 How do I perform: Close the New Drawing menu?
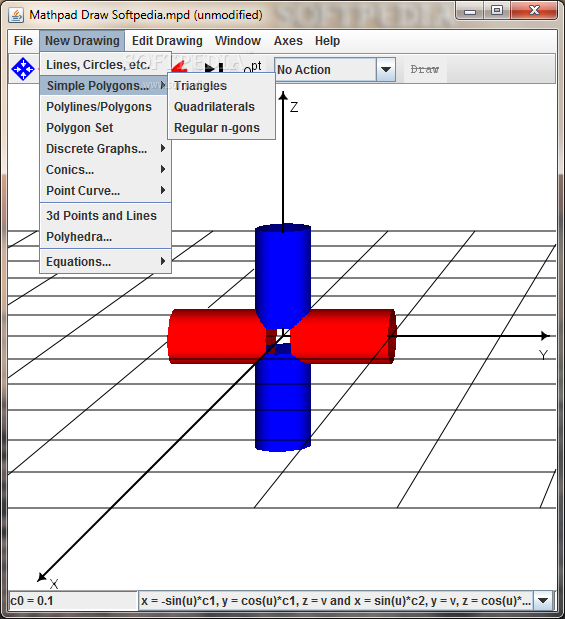(x=82, y=41)
